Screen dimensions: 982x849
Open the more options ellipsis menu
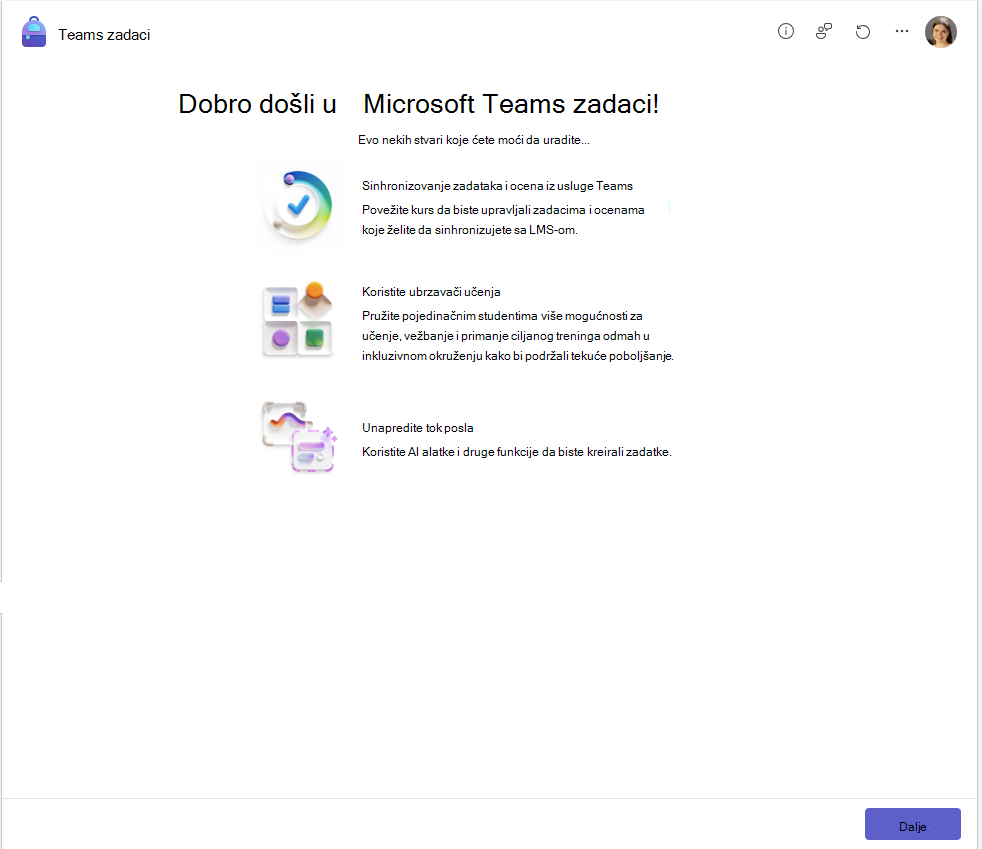(902, 31)
